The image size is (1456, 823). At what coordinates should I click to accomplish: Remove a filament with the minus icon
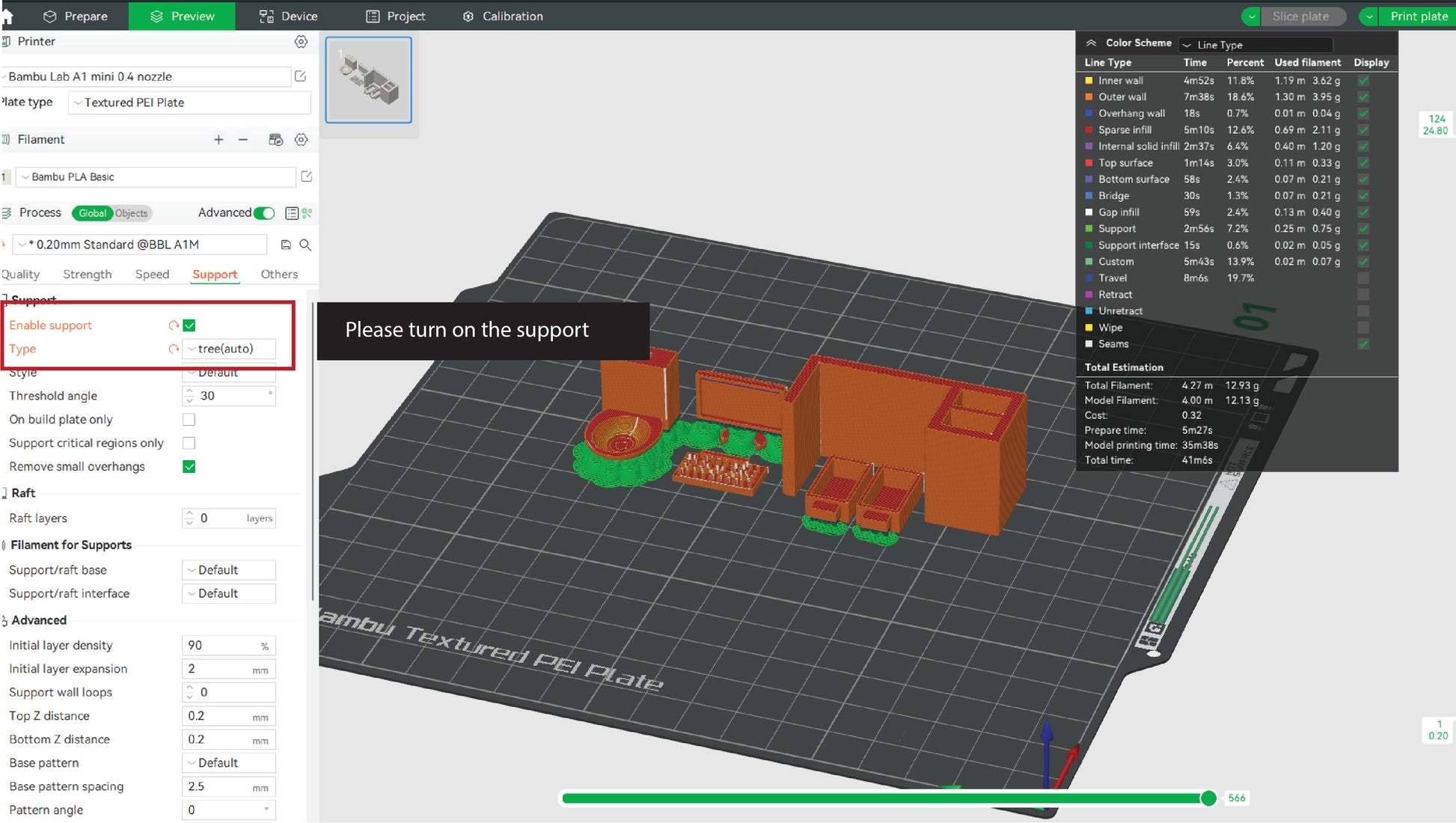coord(243,140)
